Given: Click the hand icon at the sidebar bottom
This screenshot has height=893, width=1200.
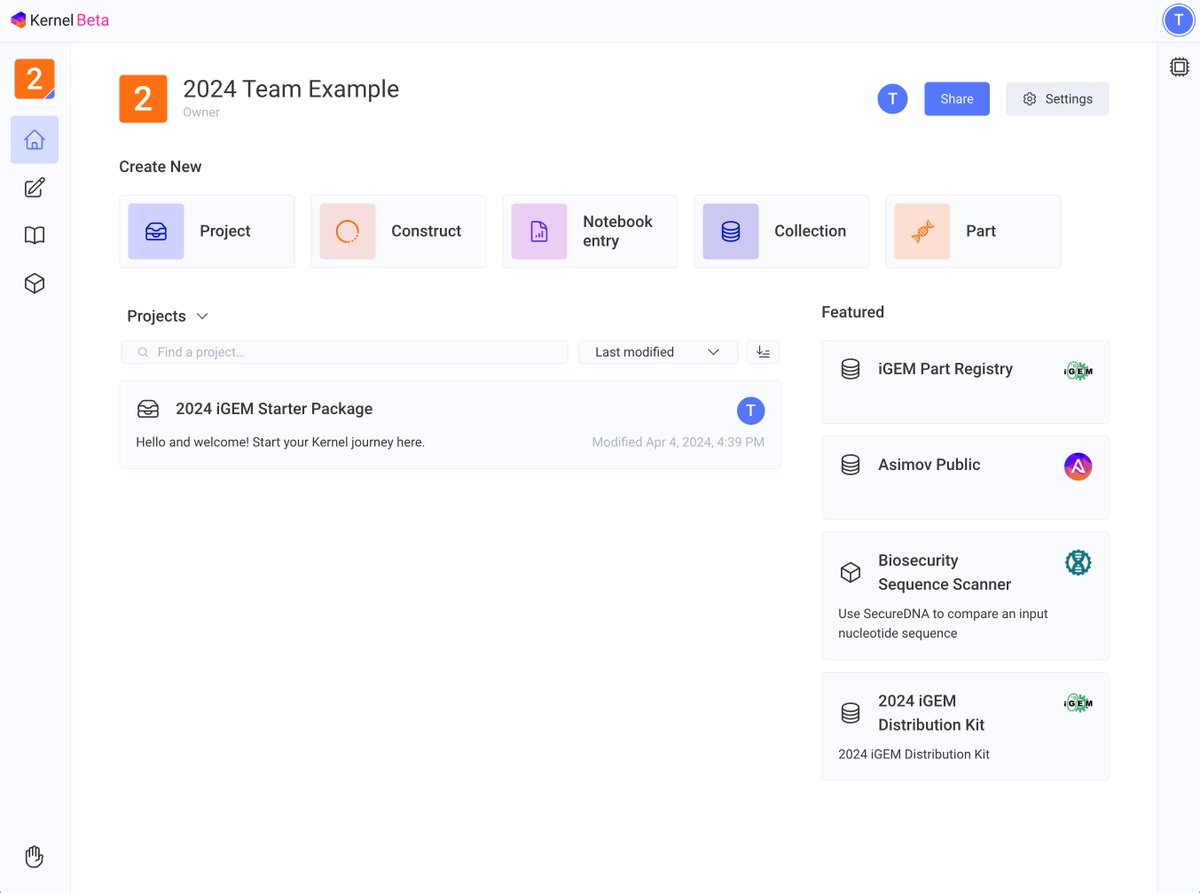Looking at the screenshot, I should (x=34, y=857).
